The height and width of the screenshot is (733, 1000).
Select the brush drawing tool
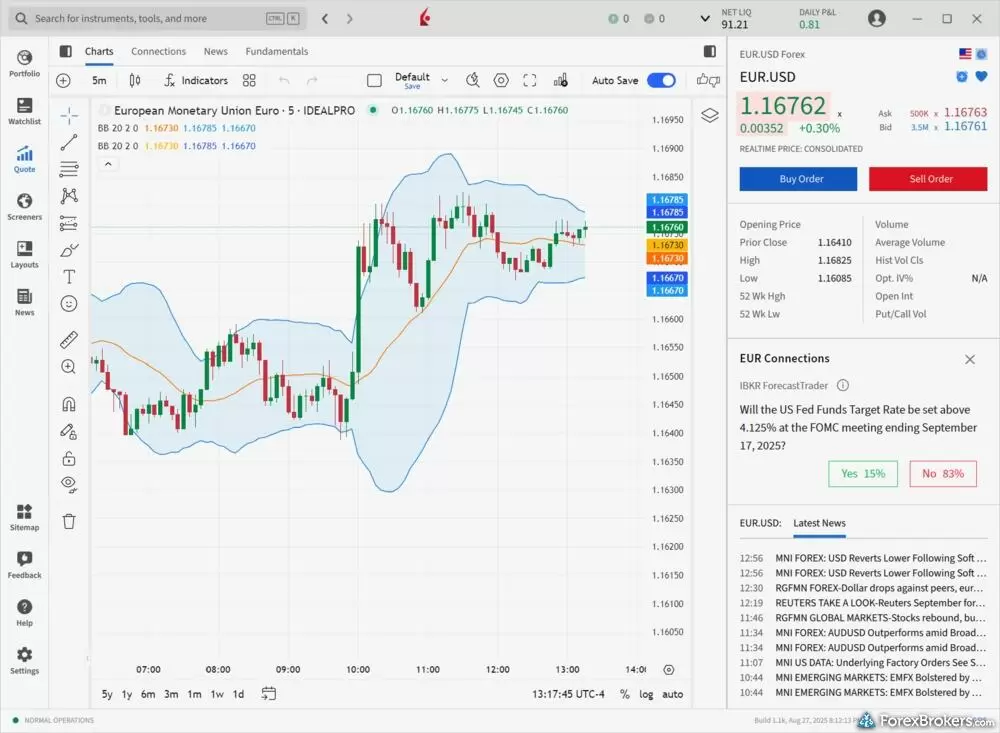click(69, 249)
